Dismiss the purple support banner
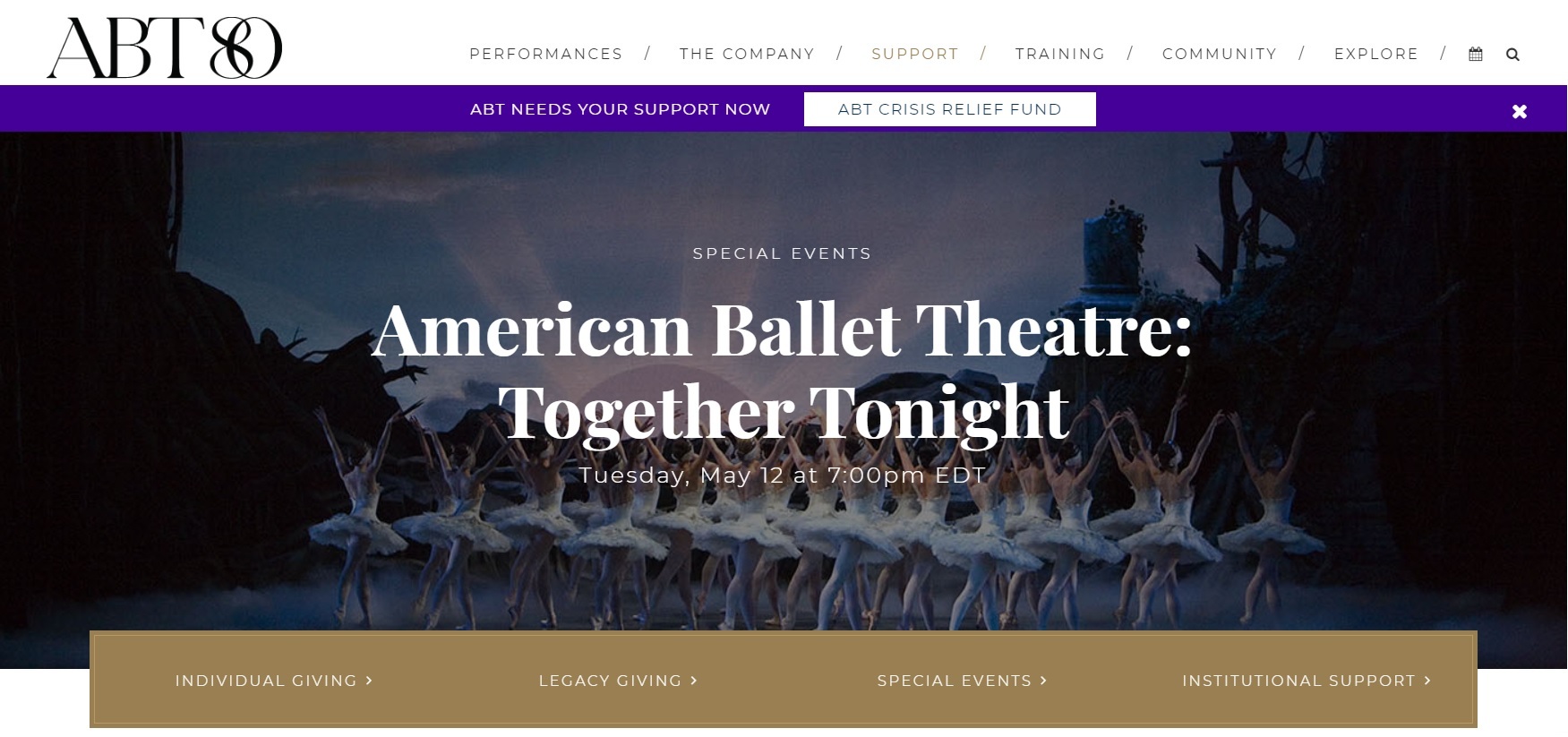 pos(1519,111)
